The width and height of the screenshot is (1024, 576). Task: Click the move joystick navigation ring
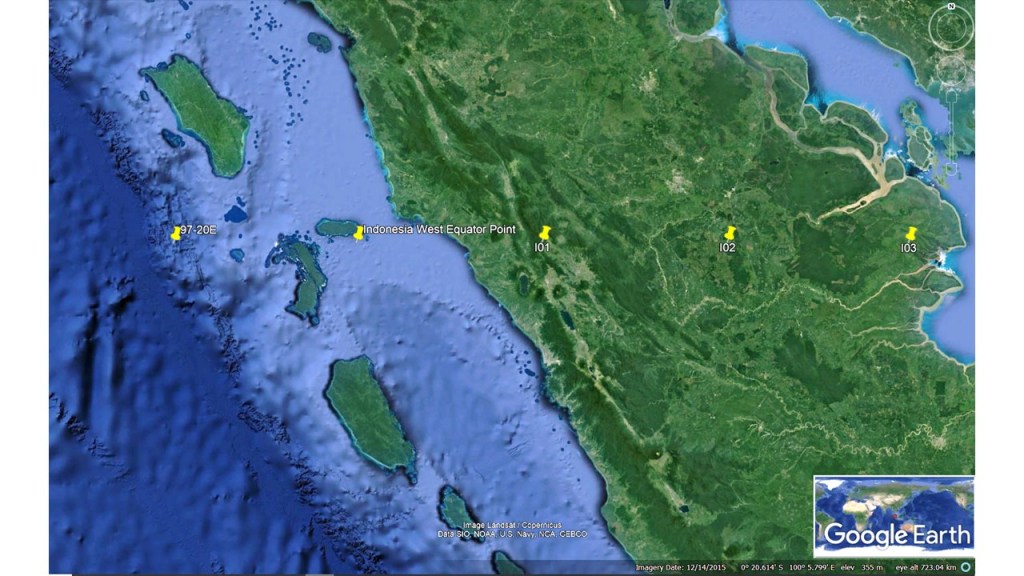point(954,73)
